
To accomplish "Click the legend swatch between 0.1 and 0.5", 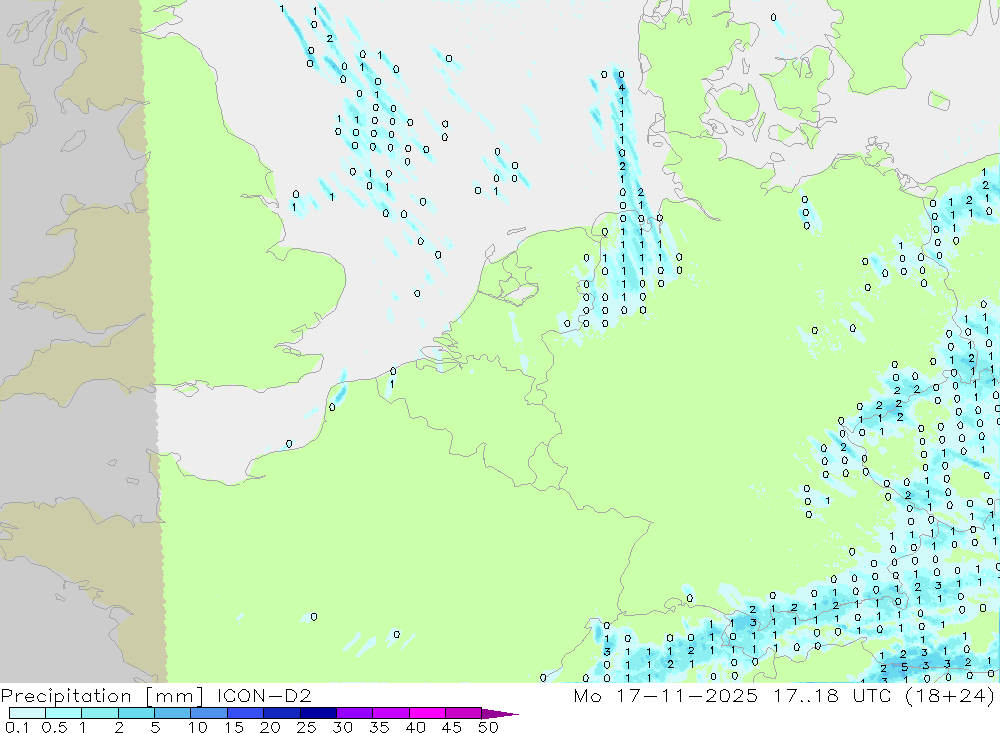I will pos(27,713).
